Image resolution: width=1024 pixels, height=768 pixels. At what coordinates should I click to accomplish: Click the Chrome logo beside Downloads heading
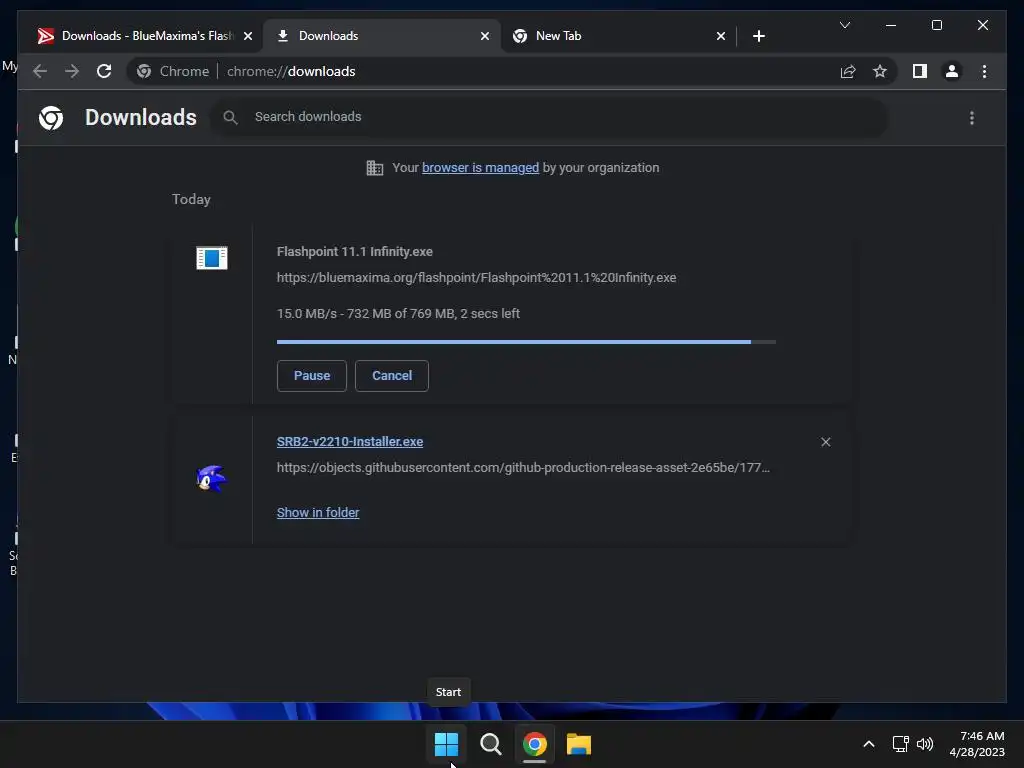[51, 118]
